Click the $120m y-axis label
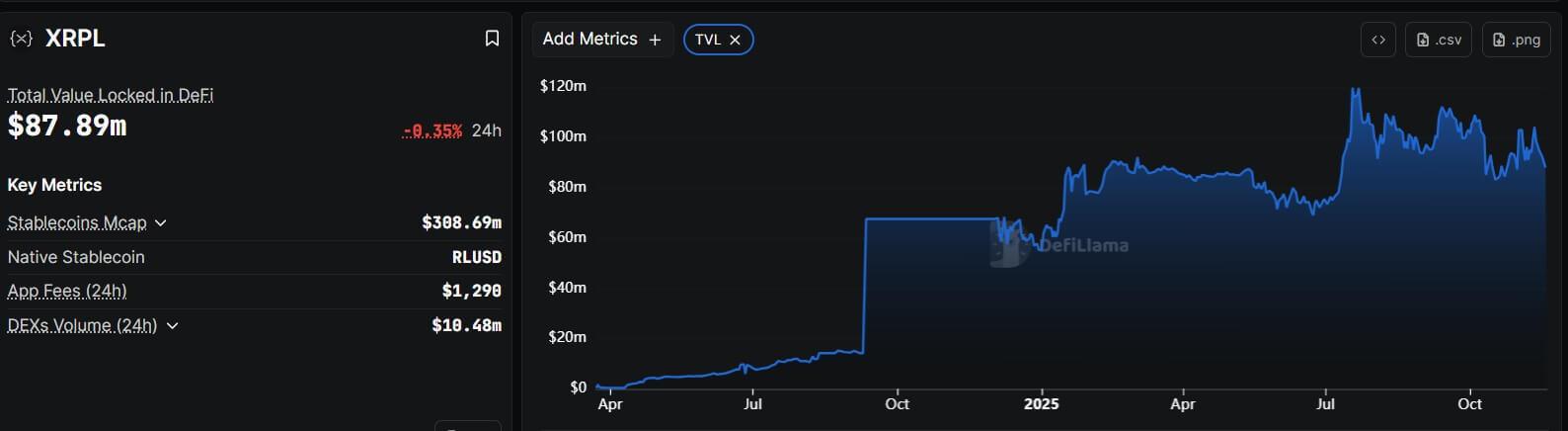This screenshot has height=431, width=1568. [563, 86]
